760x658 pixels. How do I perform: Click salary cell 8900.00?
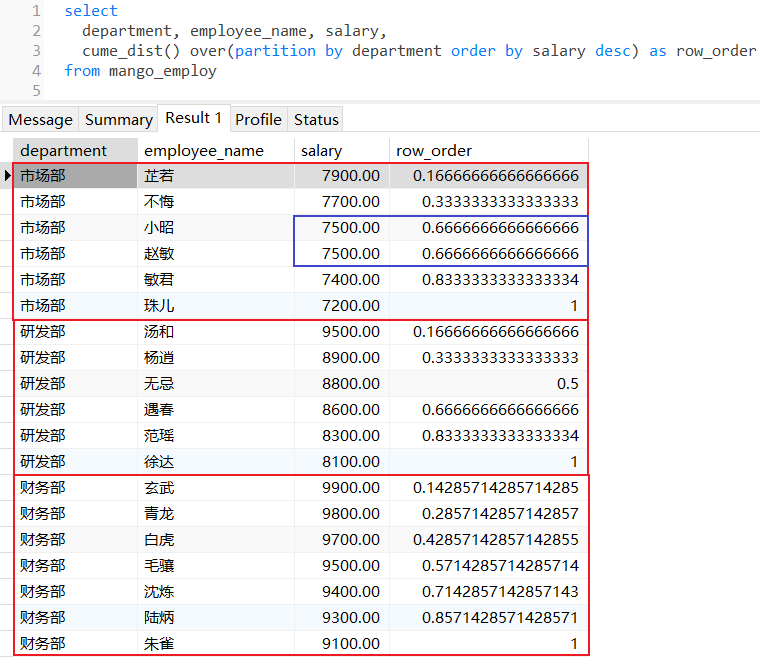[342, 358]
